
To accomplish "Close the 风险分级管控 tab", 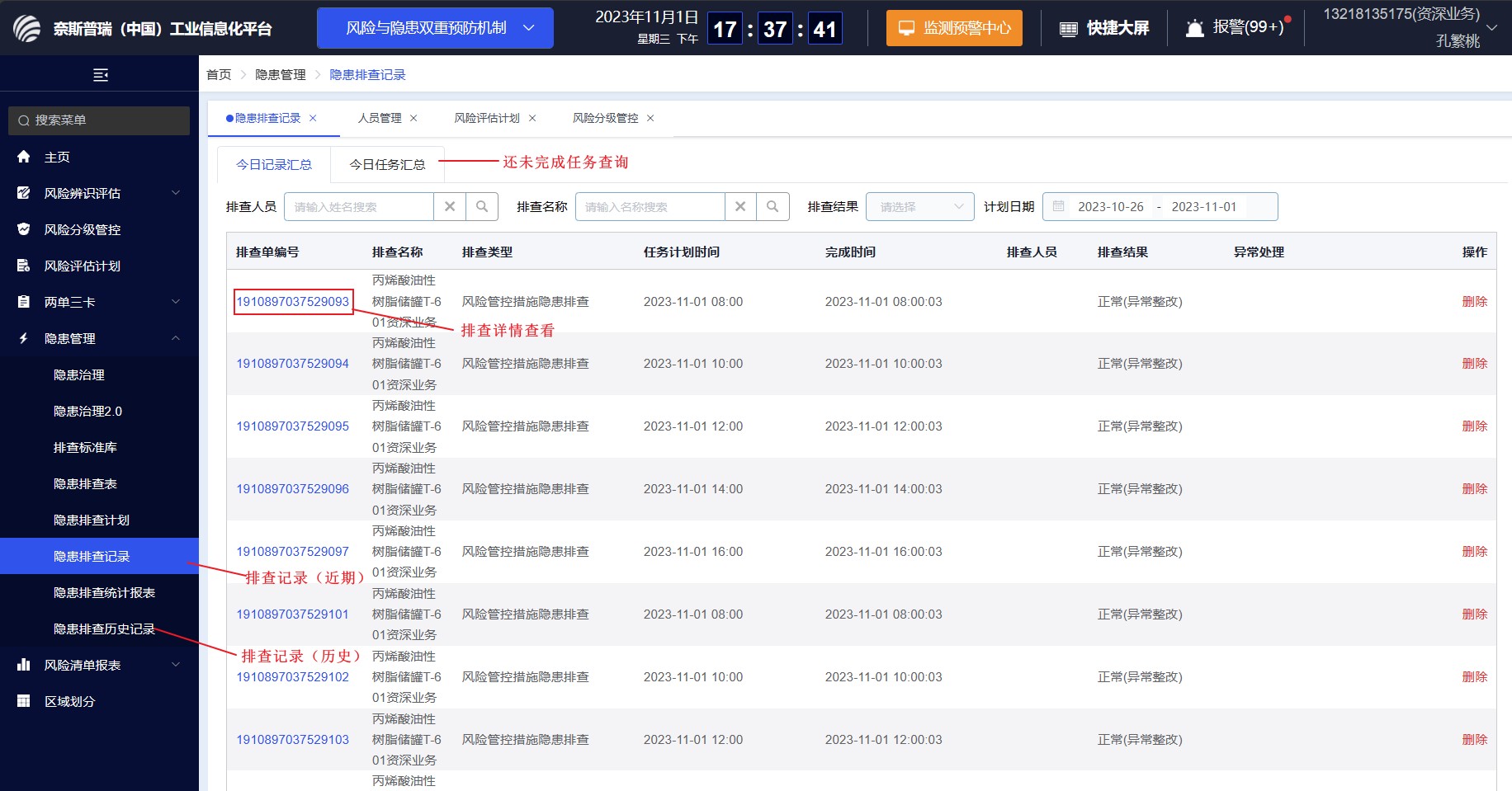I will pos(650,118).
